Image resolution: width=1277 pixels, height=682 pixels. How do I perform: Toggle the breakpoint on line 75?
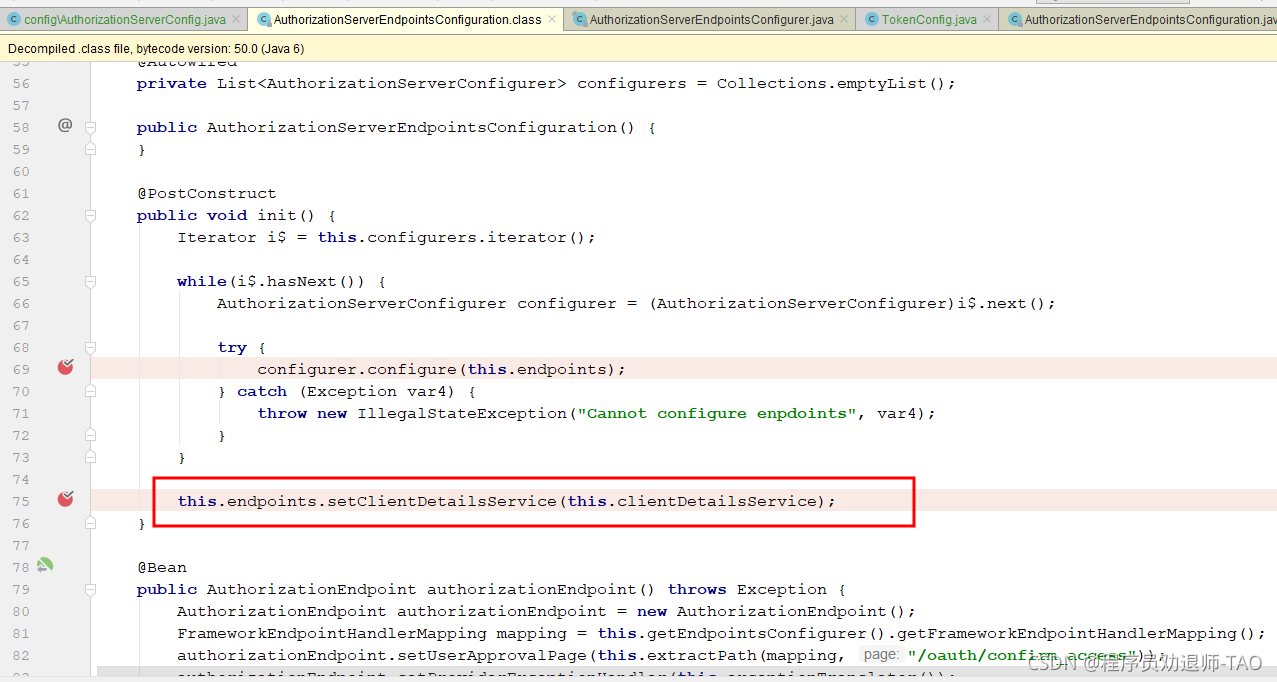(65, 499)
